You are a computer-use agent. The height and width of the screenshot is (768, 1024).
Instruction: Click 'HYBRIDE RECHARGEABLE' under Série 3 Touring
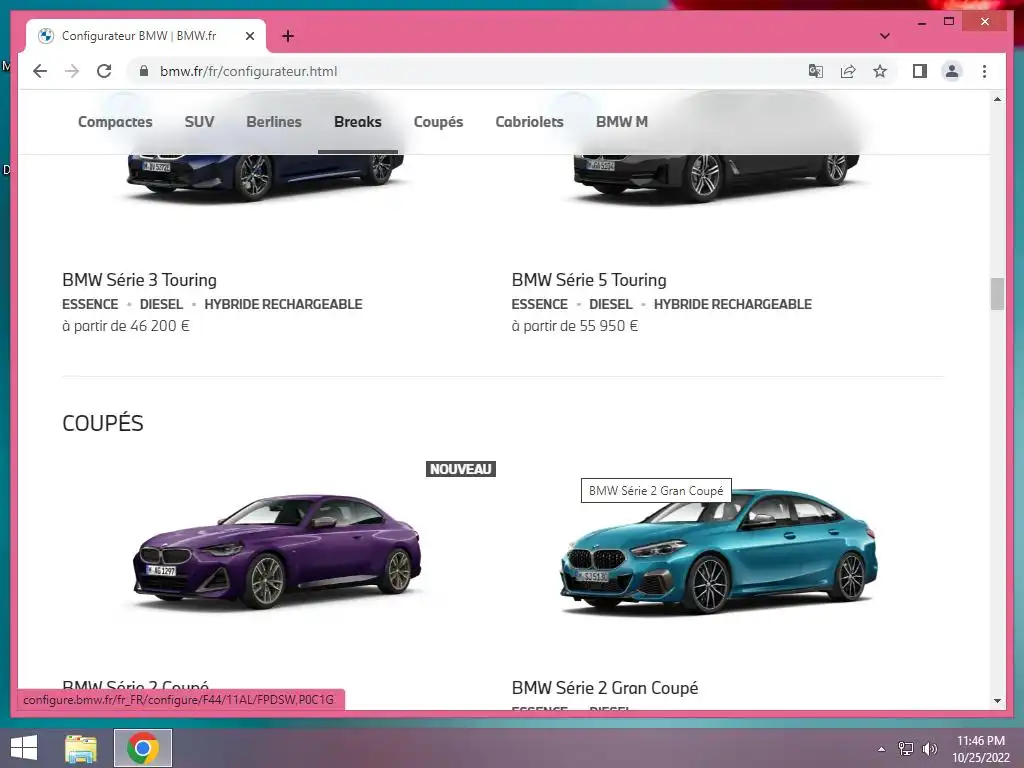point(283,304)
